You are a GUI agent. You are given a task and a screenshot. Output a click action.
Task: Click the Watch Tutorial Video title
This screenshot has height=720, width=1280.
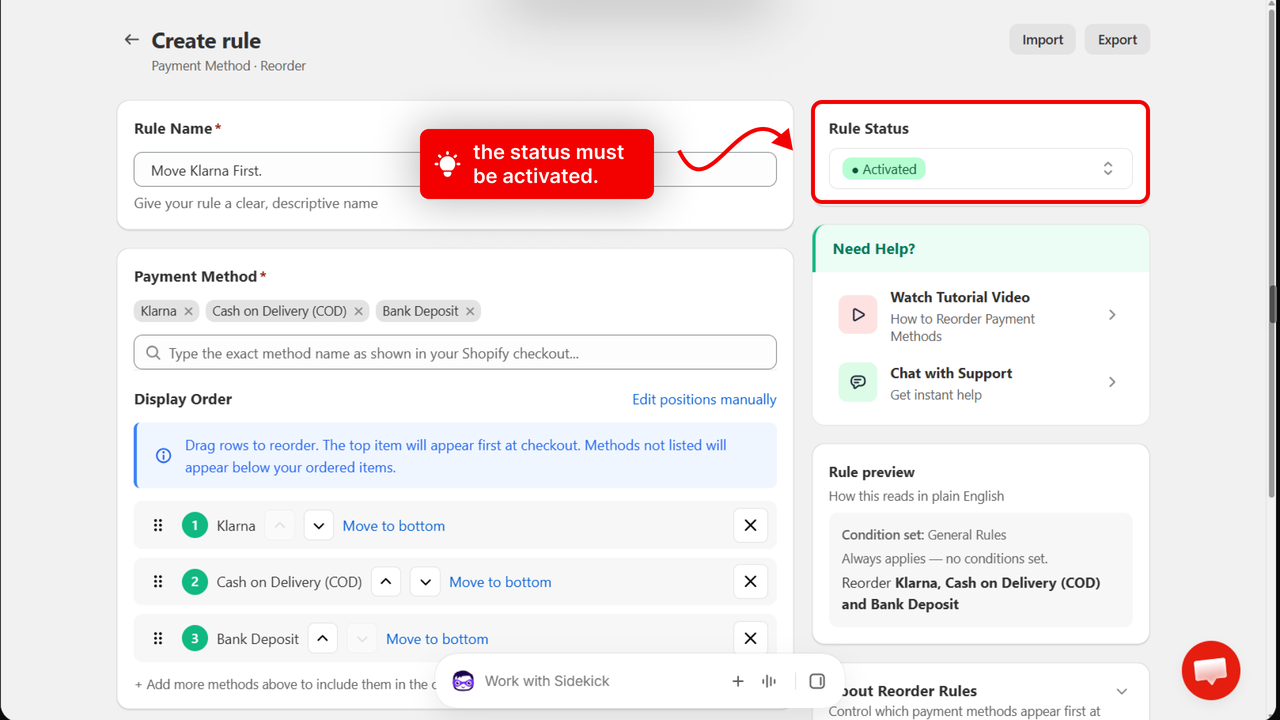960,297
